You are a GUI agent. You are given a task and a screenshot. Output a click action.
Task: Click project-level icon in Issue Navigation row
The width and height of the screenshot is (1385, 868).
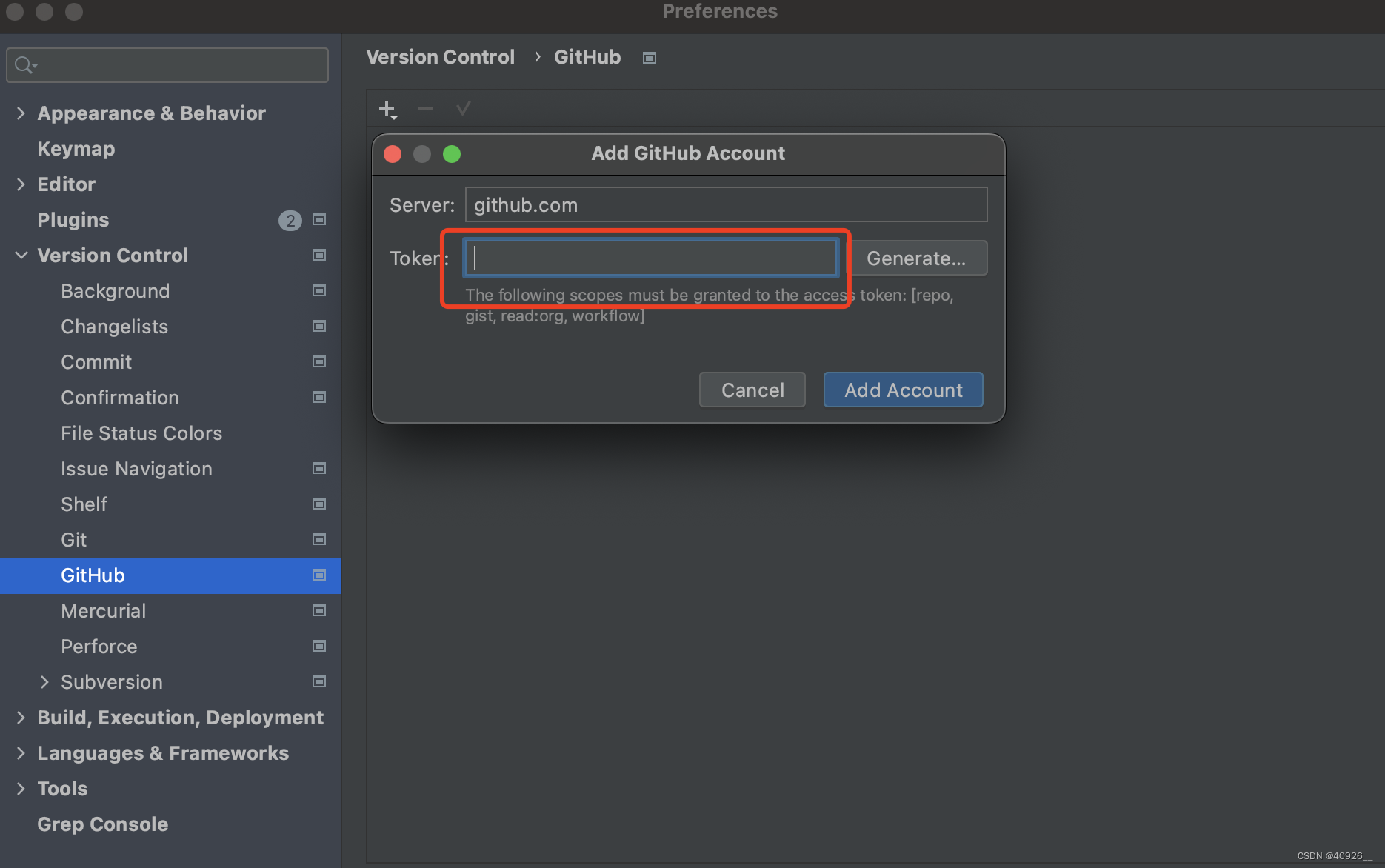pyautogui.click(x=319, y=468)
